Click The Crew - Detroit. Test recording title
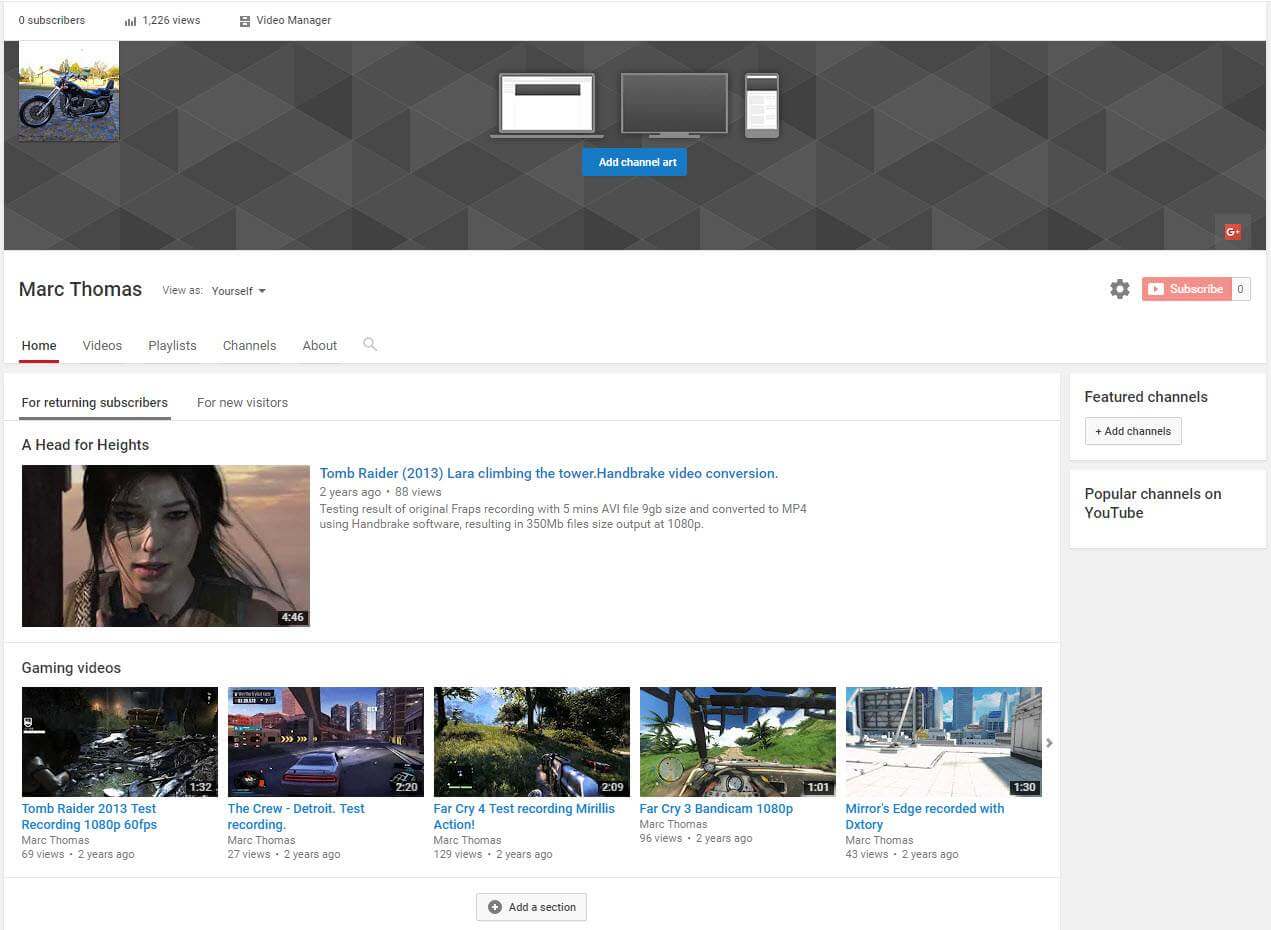This screenshot has width=1271, height=930. [296, 816]
